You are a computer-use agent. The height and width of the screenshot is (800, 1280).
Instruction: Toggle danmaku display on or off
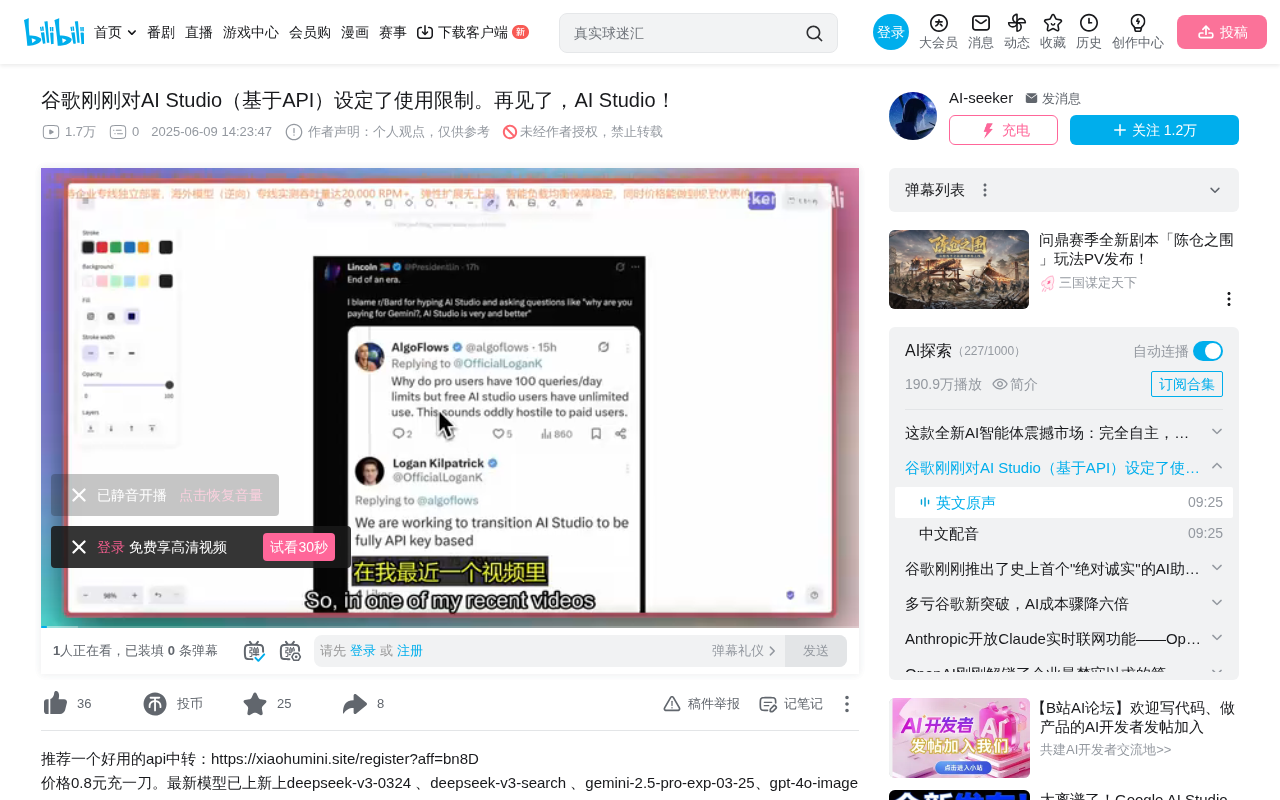(254, 651)
